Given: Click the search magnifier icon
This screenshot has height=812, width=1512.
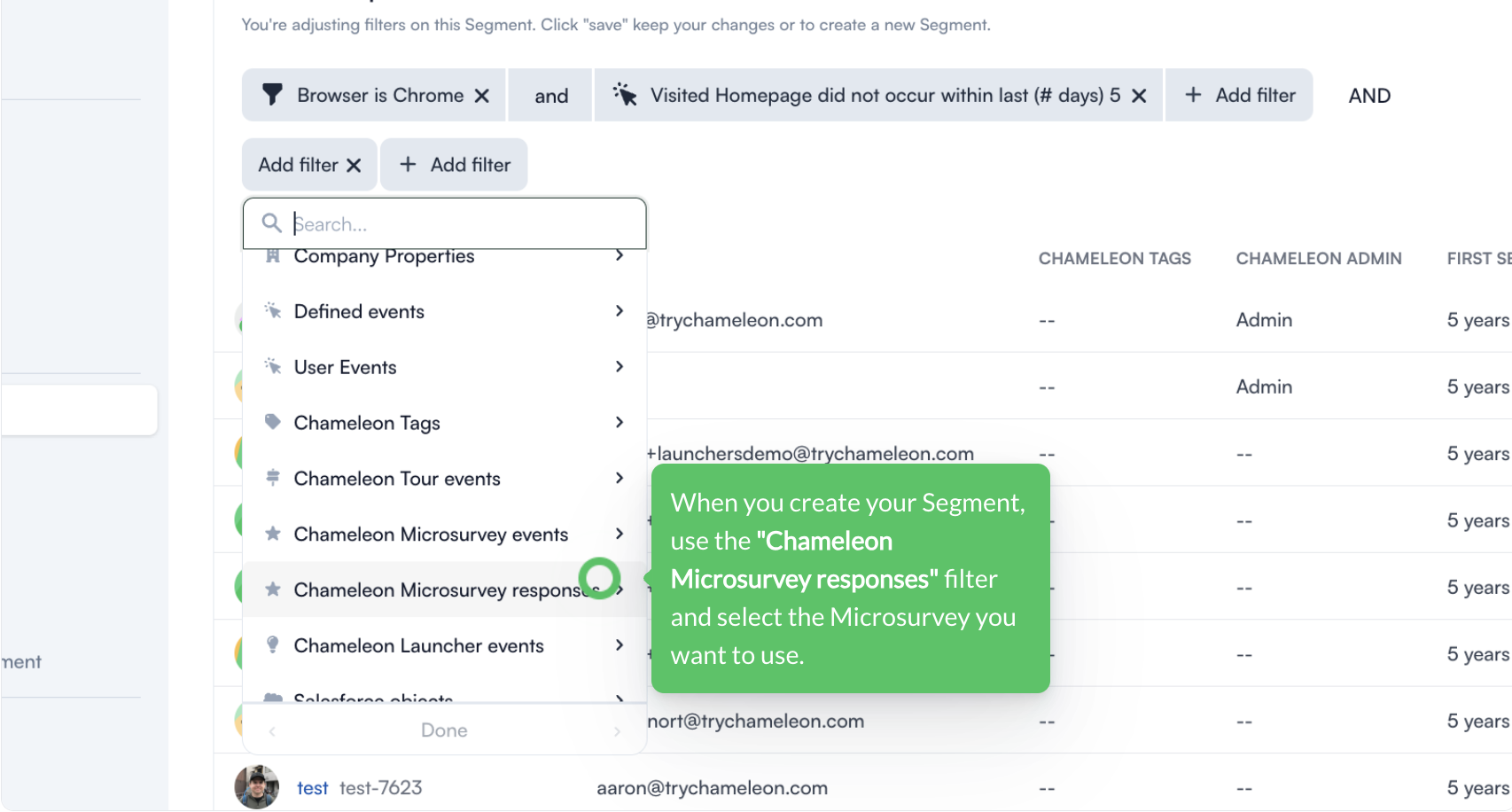Looking at the screenshot, I should pos(272,223).
